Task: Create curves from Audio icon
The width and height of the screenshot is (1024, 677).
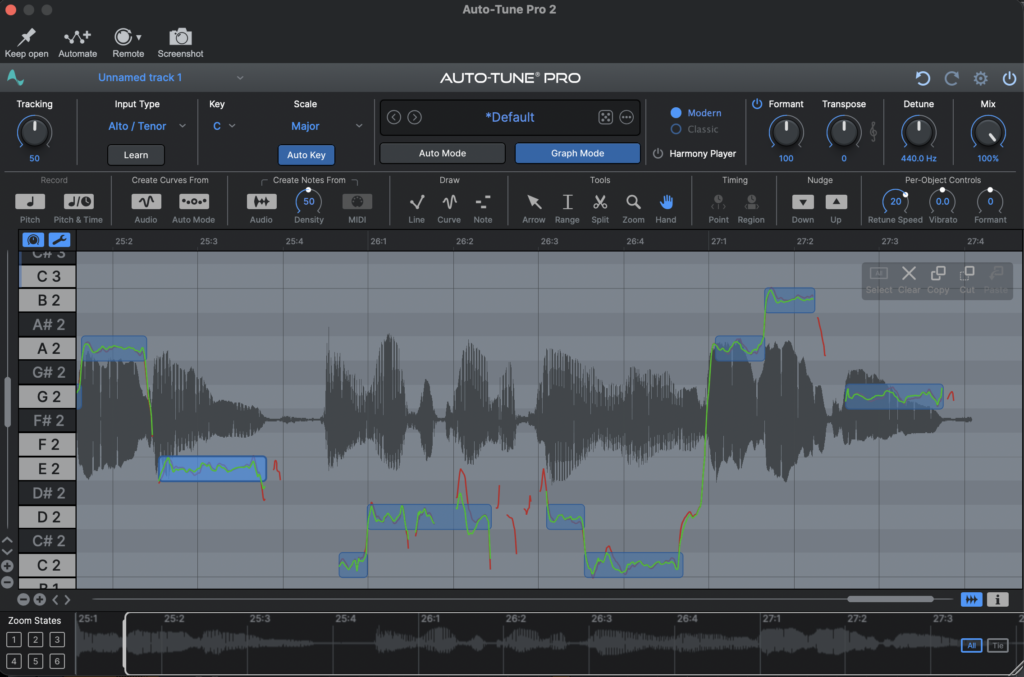Action: 146,201
